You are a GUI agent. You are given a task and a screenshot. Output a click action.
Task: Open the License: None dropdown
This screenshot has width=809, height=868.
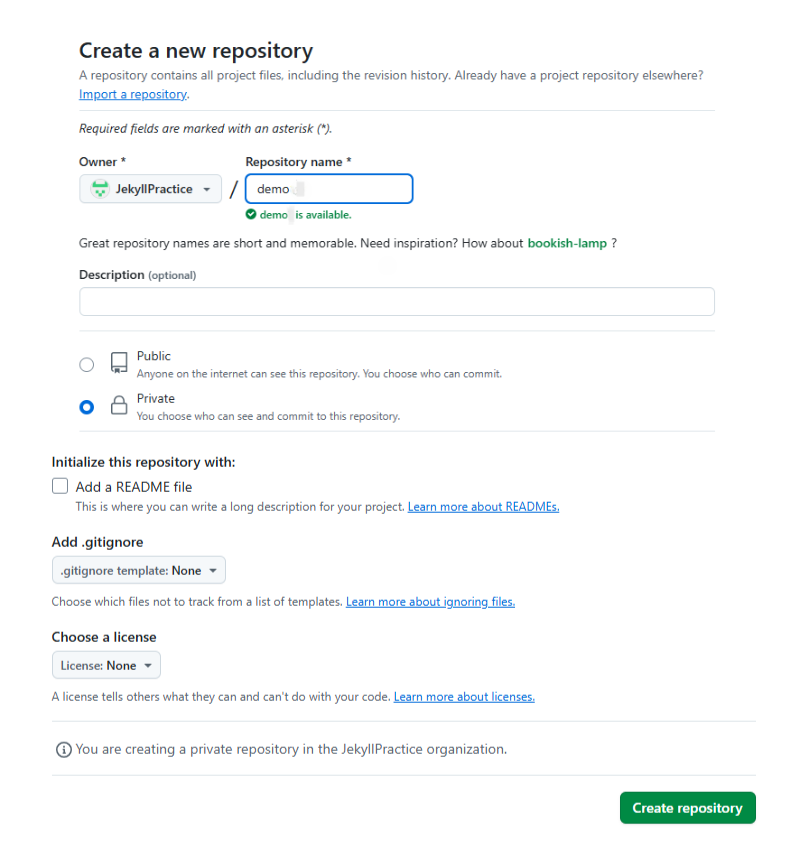pos(106,665)
